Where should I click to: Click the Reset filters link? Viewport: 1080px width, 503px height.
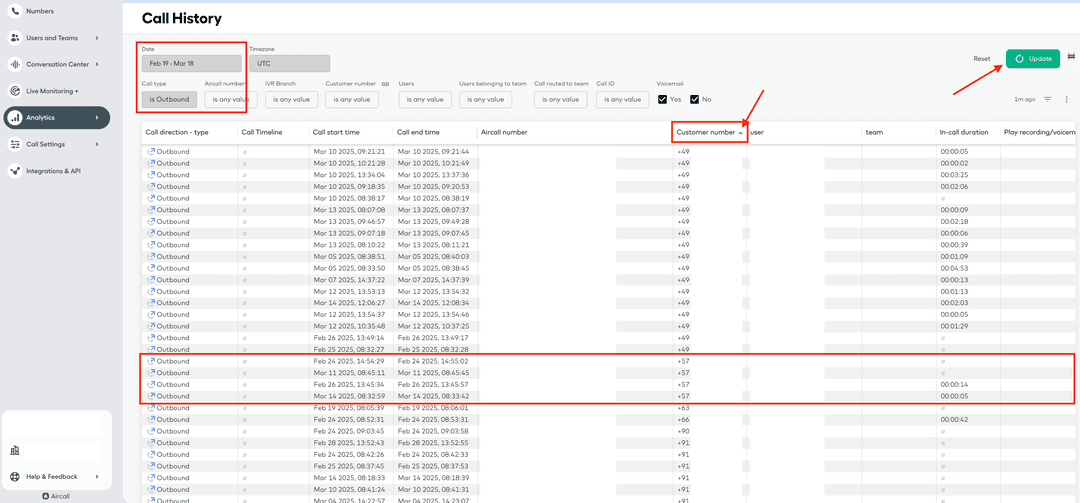coord(982,59)
